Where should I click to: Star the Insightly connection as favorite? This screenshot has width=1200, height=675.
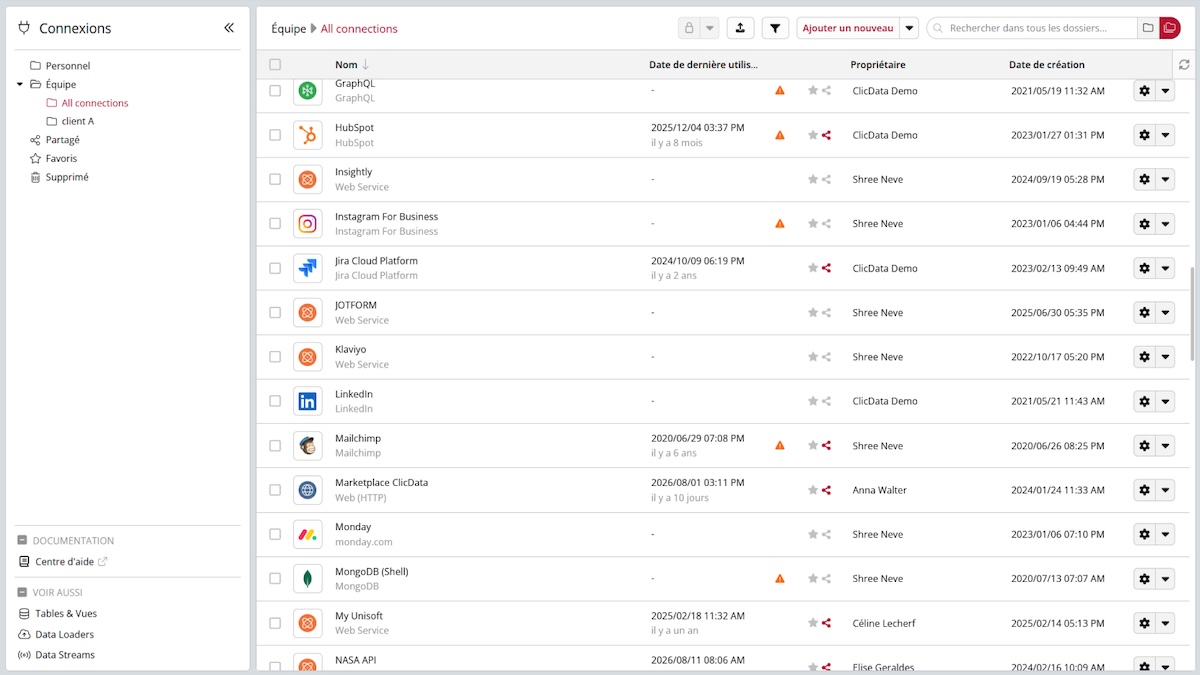coord(813,180)
